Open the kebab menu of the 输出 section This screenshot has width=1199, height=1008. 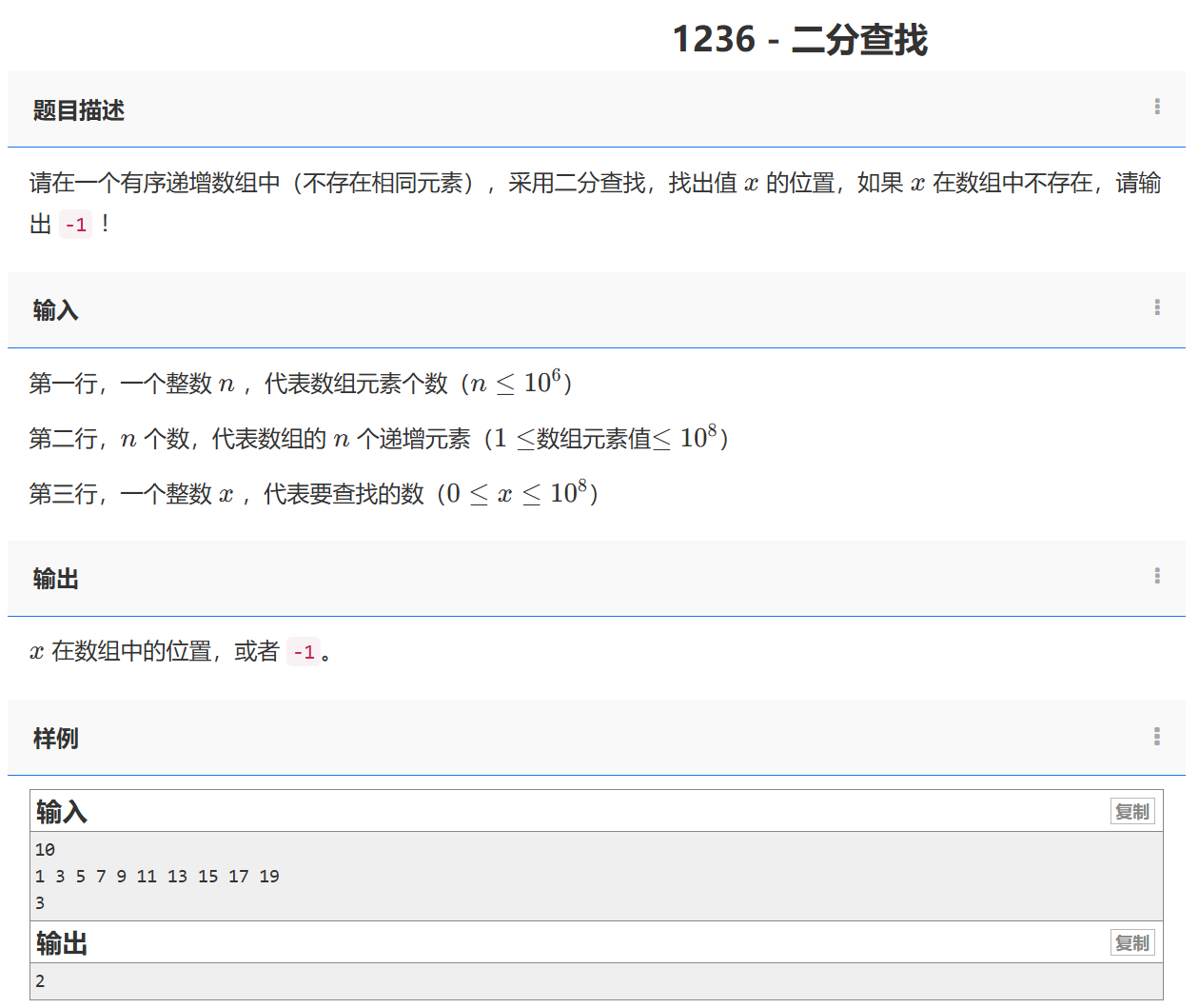[1157, 575]
